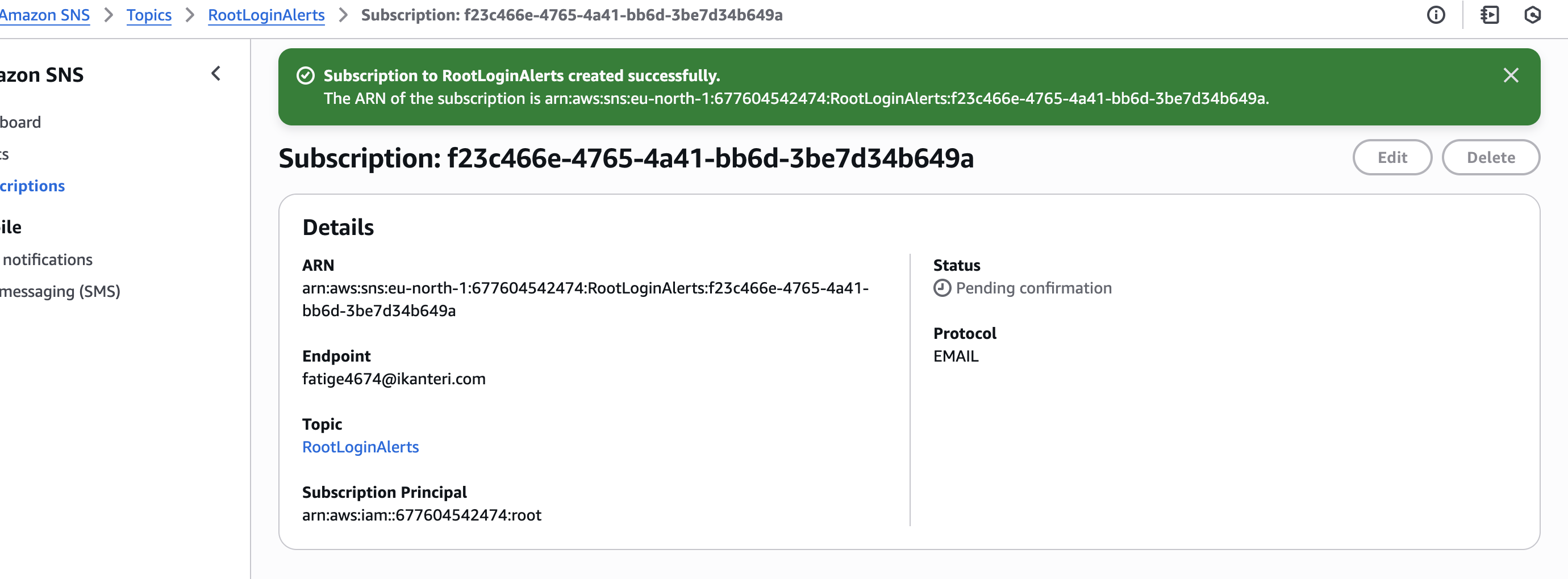Dismiss the green success banner
The image size is (1568, 579).
[x=1510, y=75]
